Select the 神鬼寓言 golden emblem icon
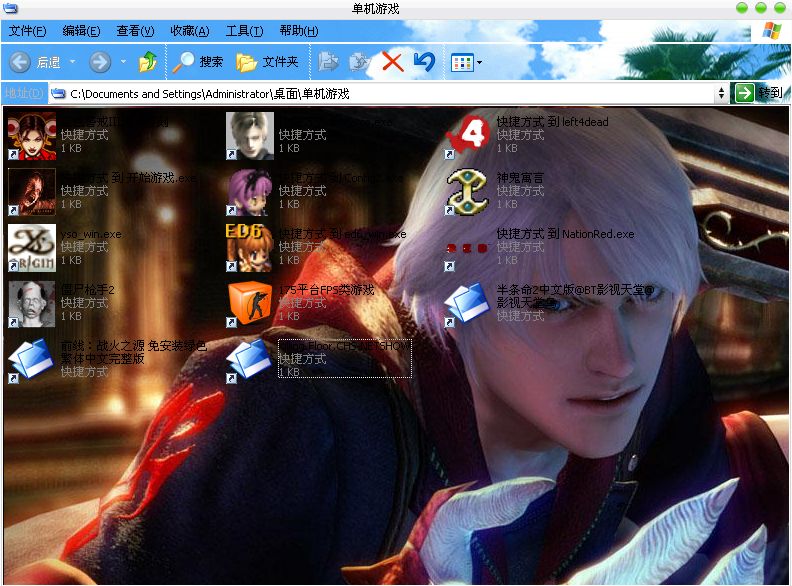This screenshot has width=792, height=586. pos(468,192)
